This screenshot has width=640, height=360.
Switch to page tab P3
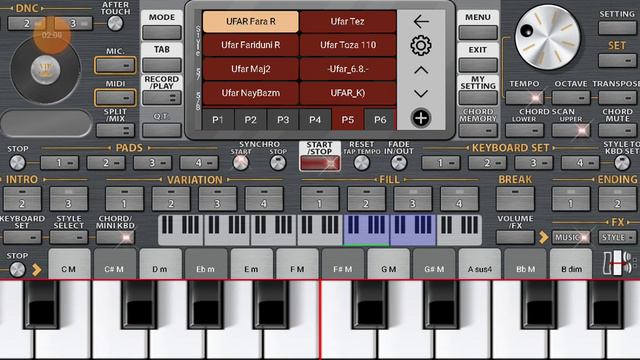click(x=283, y=120)
